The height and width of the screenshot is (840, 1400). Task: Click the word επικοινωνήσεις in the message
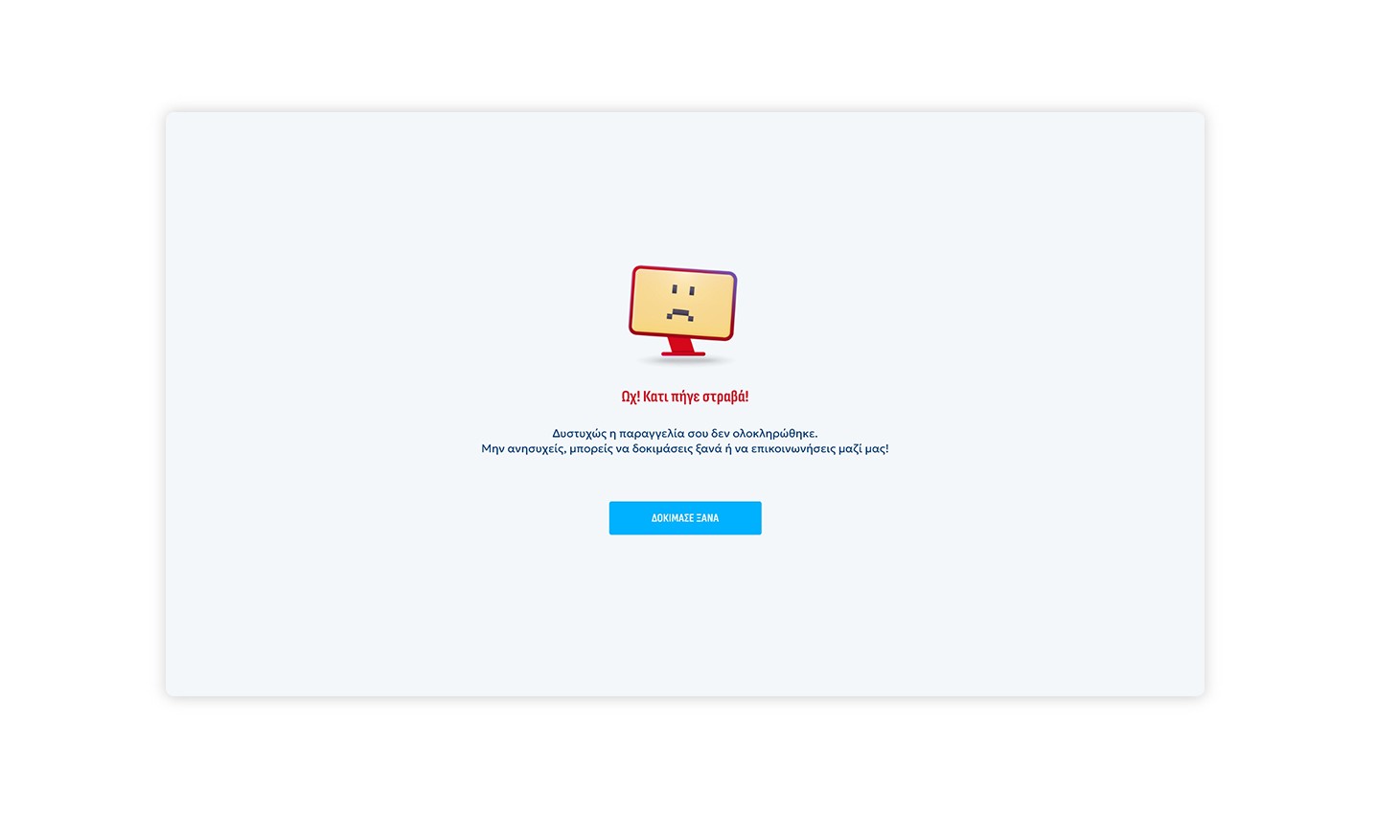[x=792, y=448]
